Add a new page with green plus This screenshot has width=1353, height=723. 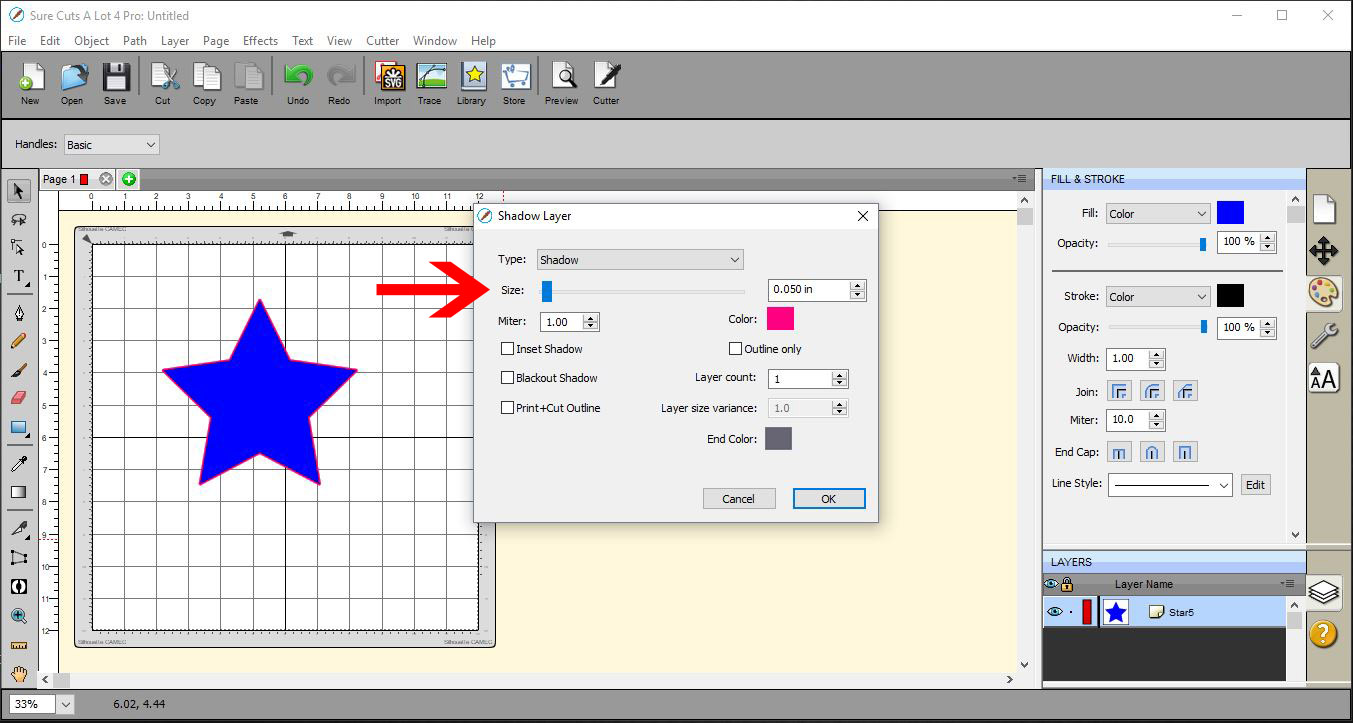point(129,179)
